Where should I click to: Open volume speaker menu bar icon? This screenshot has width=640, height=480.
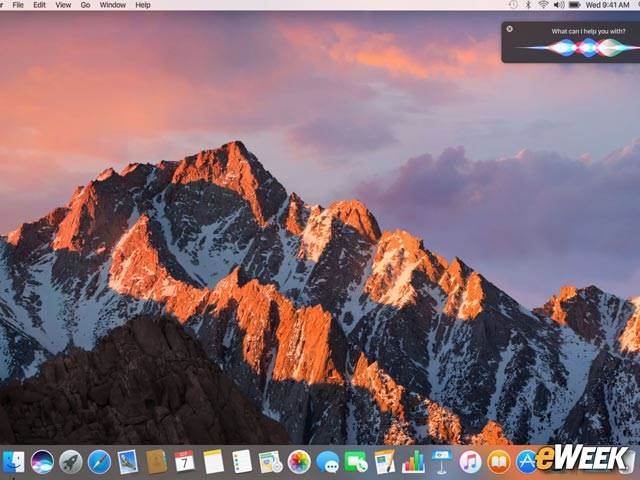559,5
